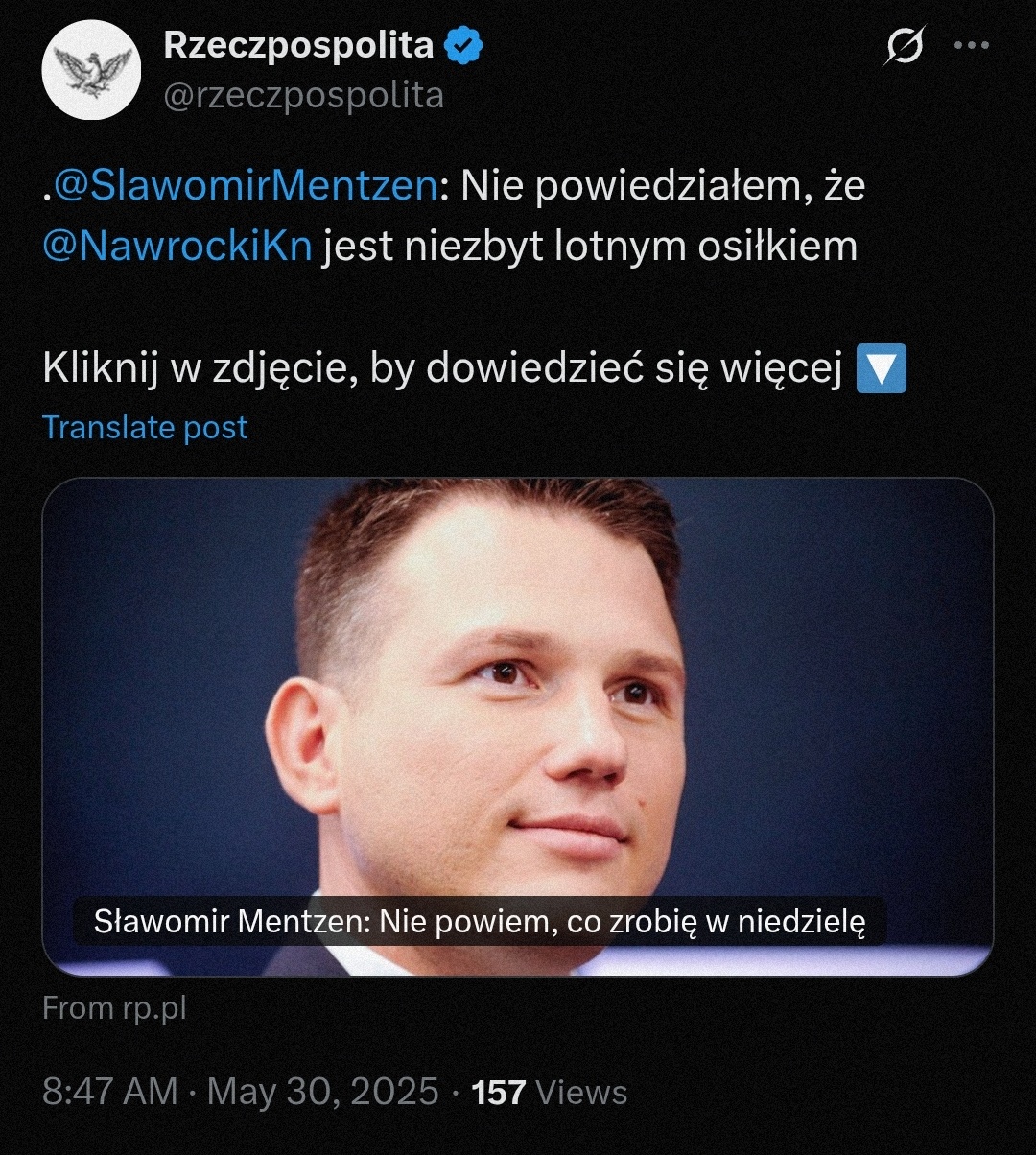
Task: Click the 8:47 AM timestamp
Action: click(x=110, y=1092)
